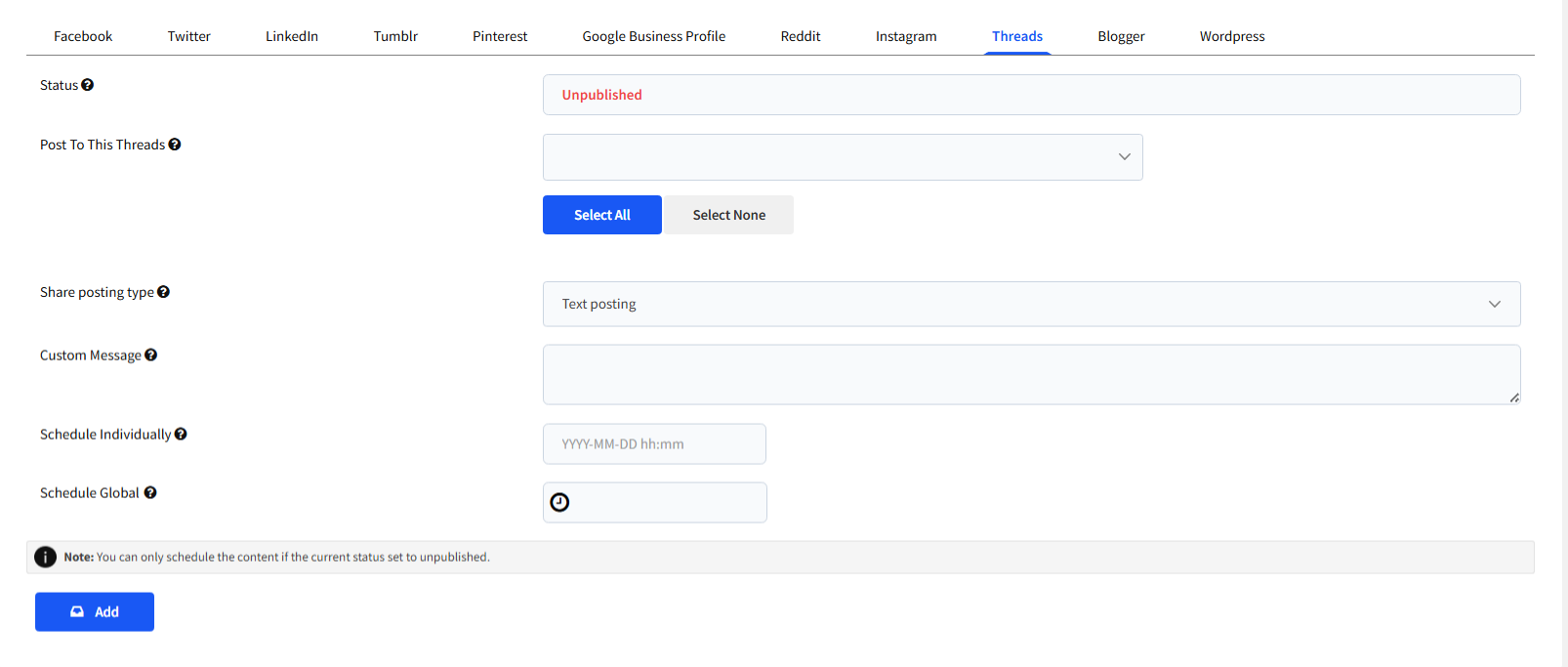Select the Reddit tab
This screenshot has width=1568, height=667.
coord(801,36)
